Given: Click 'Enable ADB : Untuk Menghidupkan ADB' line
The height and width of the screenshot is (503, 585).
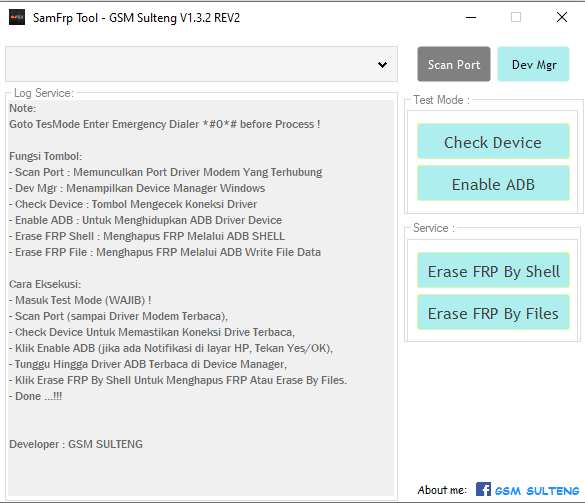Looking at the screenshot, I should point(145,220).
